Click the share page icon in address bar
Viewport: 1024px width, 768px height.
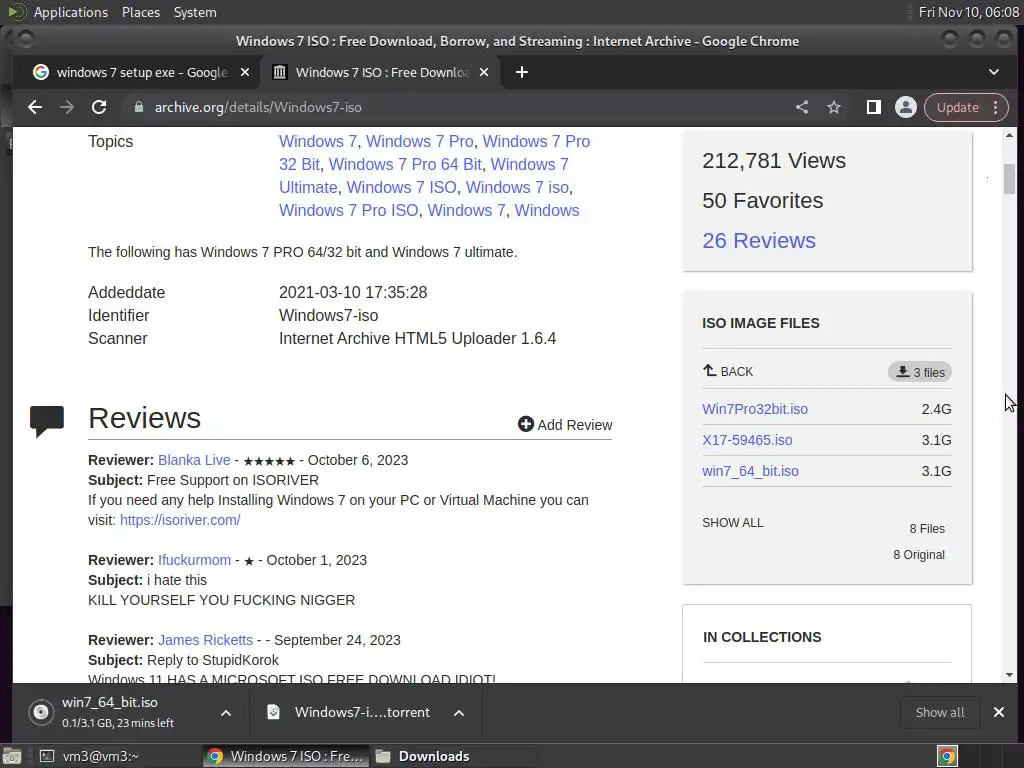coord(802,107)
